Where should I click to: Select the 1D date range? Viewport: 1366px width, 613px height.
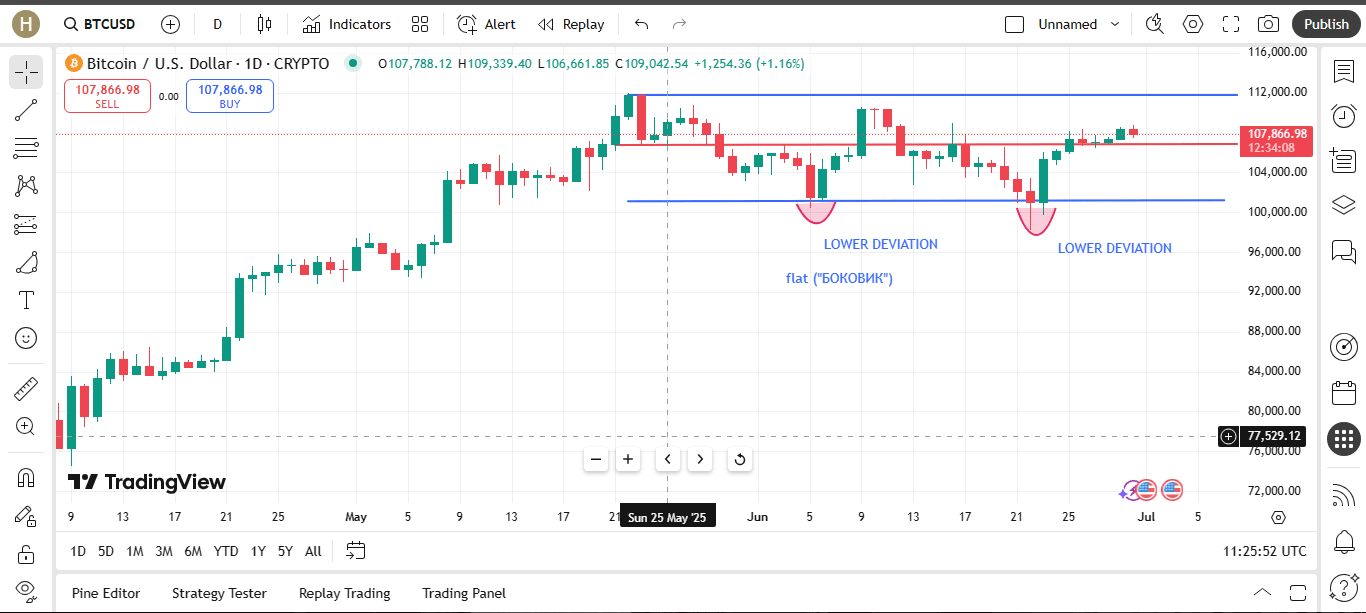(x=78, y=551)
